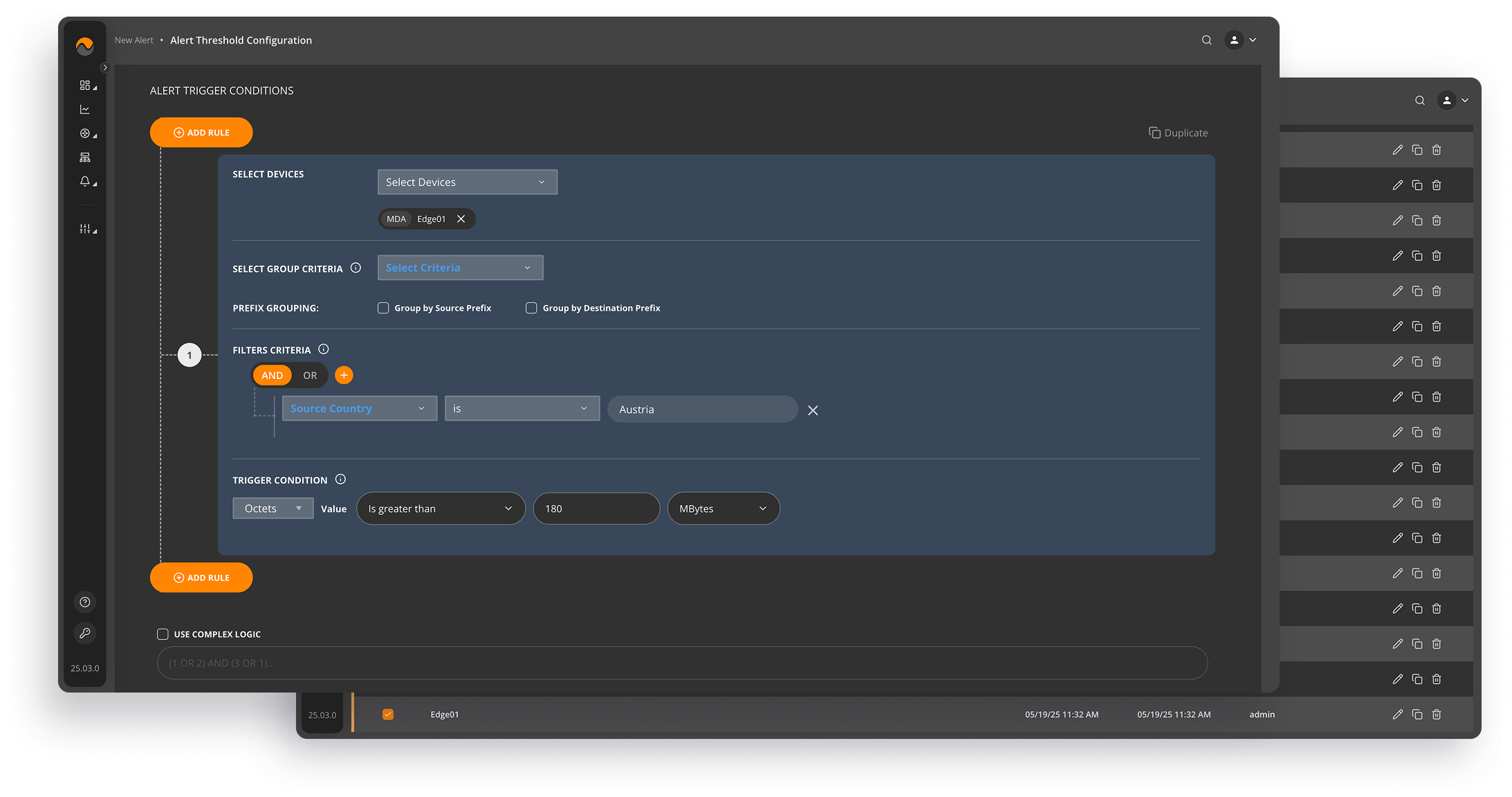
Task: Open the MBytes unit dropdown
Action: 723,509
